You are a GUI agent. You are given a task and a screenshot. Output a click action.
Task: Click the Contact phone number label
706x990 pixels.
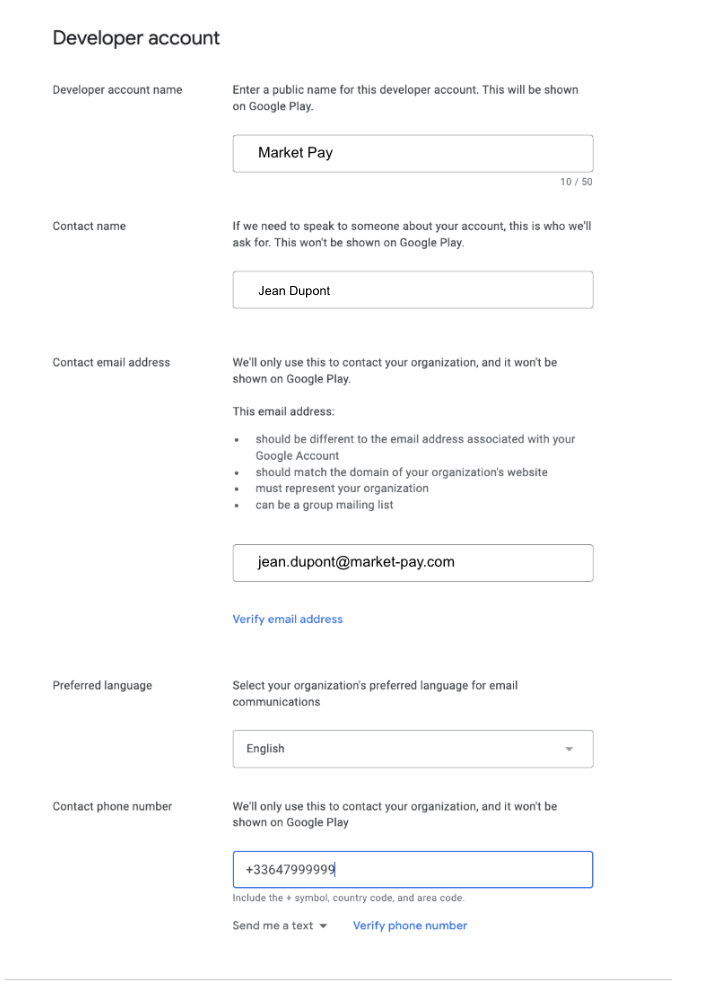[112, 806]
